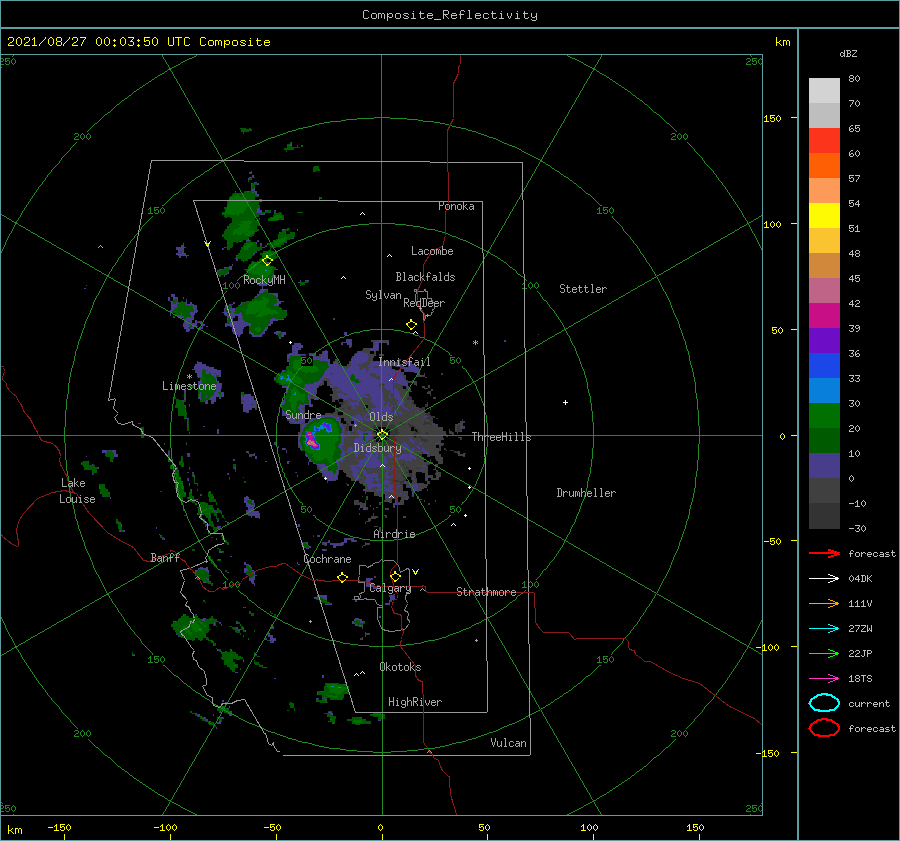Screen dimensions: 900x841
Task: Click the yellow diamond marker below Cochrane
Action: [x=343, y=577]
